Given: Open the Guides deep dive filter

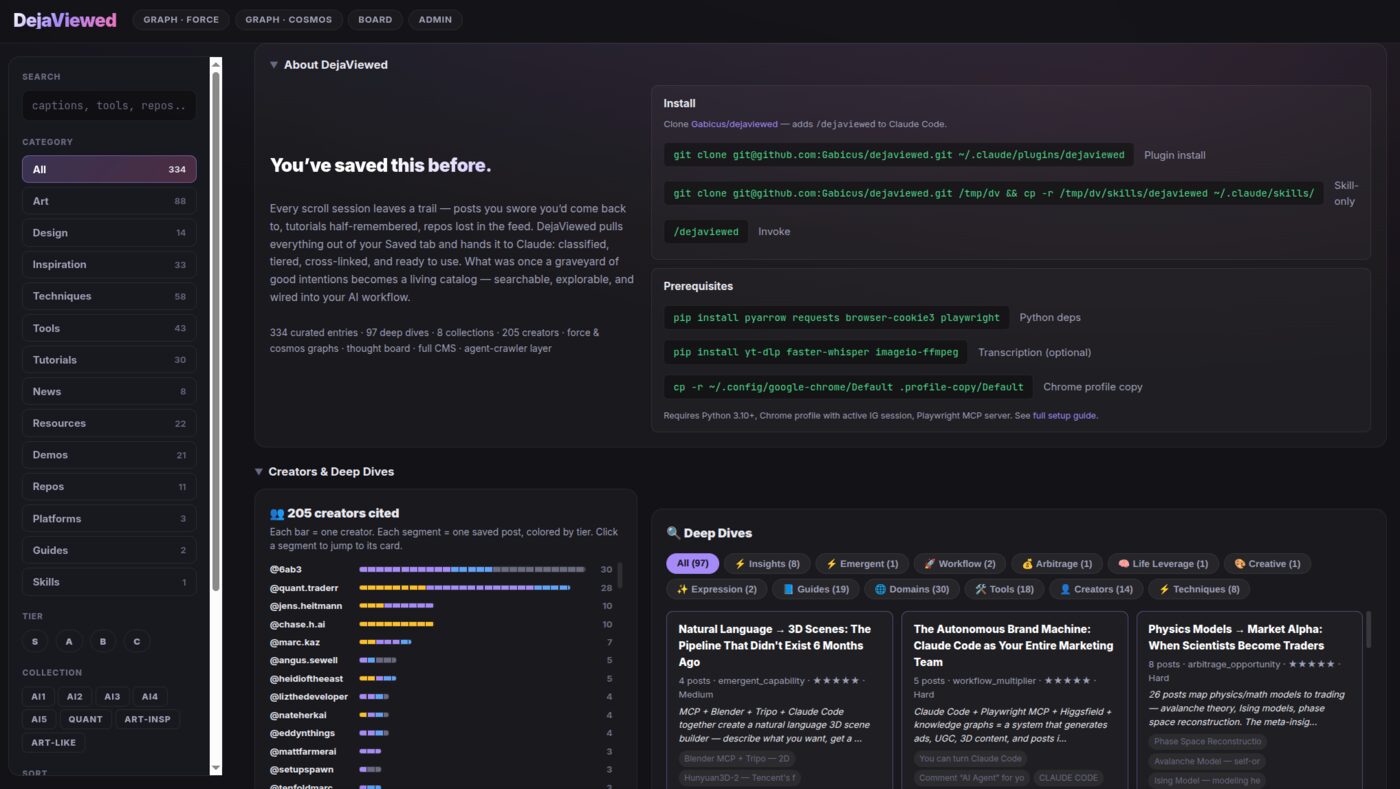Looking at the screenshot, I should 818,589.
